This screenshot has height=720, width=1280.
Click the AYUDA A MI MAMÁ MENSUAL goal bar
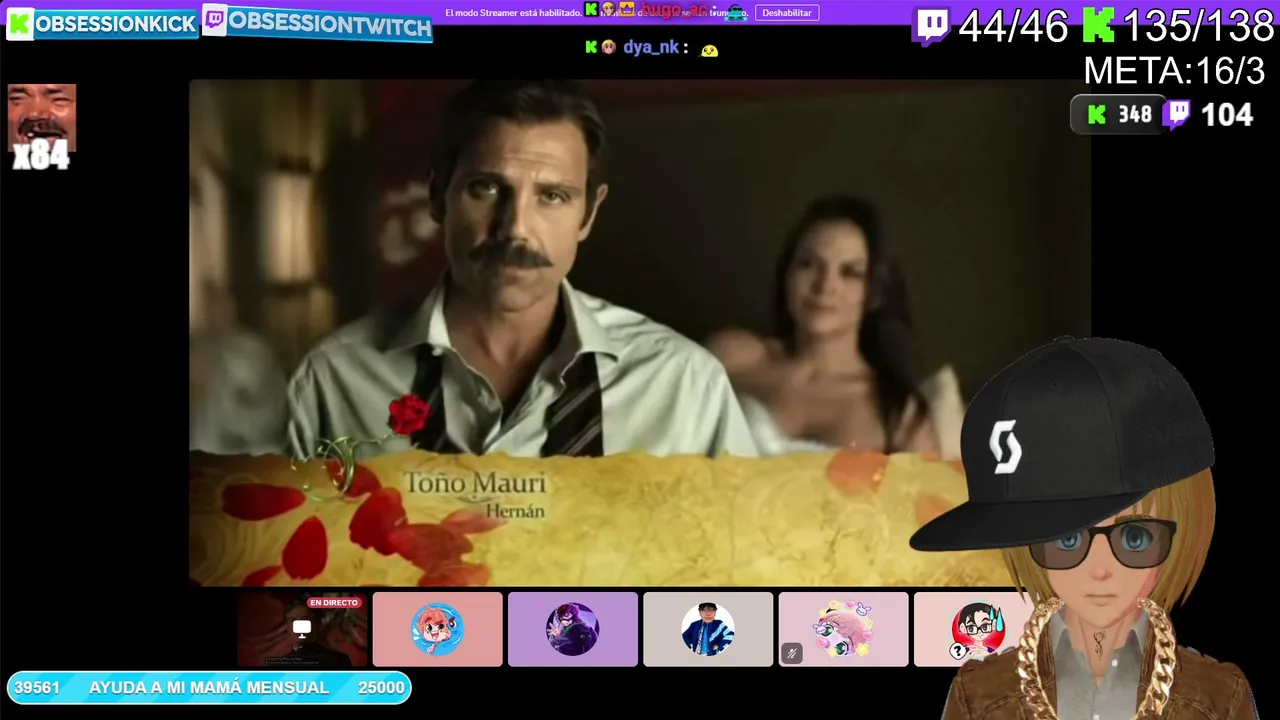pyautogui.click(x=209, y=688)
